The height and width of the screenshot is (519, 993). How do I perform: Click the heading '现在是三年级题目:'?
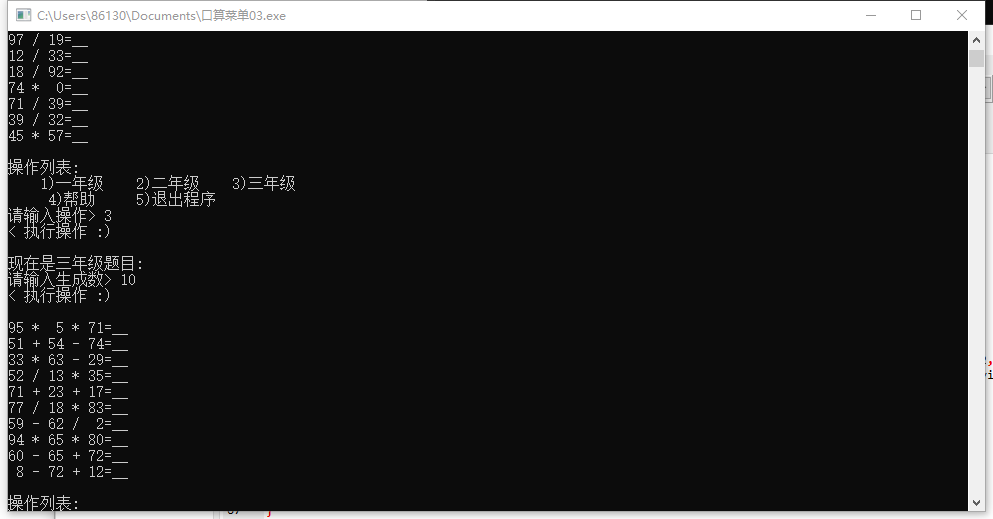pyautogui.click(x=76, y=263)
